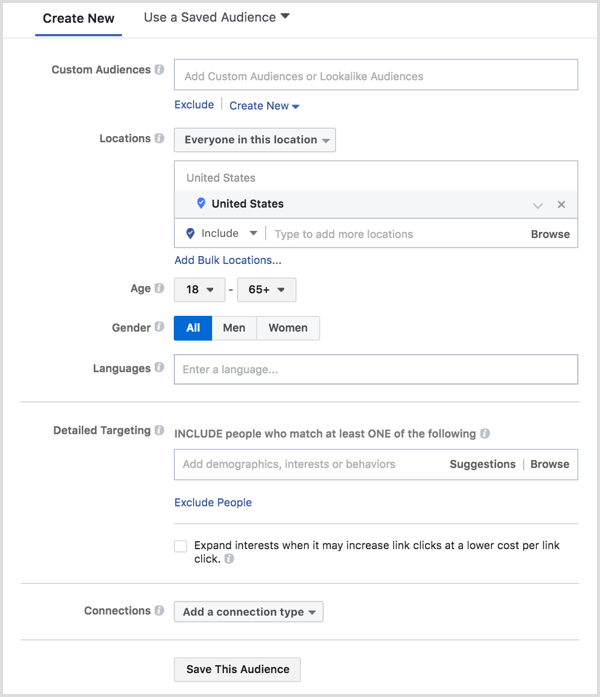This screenshot has height=697, width=600.
Task: Select Men gender option
Action: click(x=234, y=328)
